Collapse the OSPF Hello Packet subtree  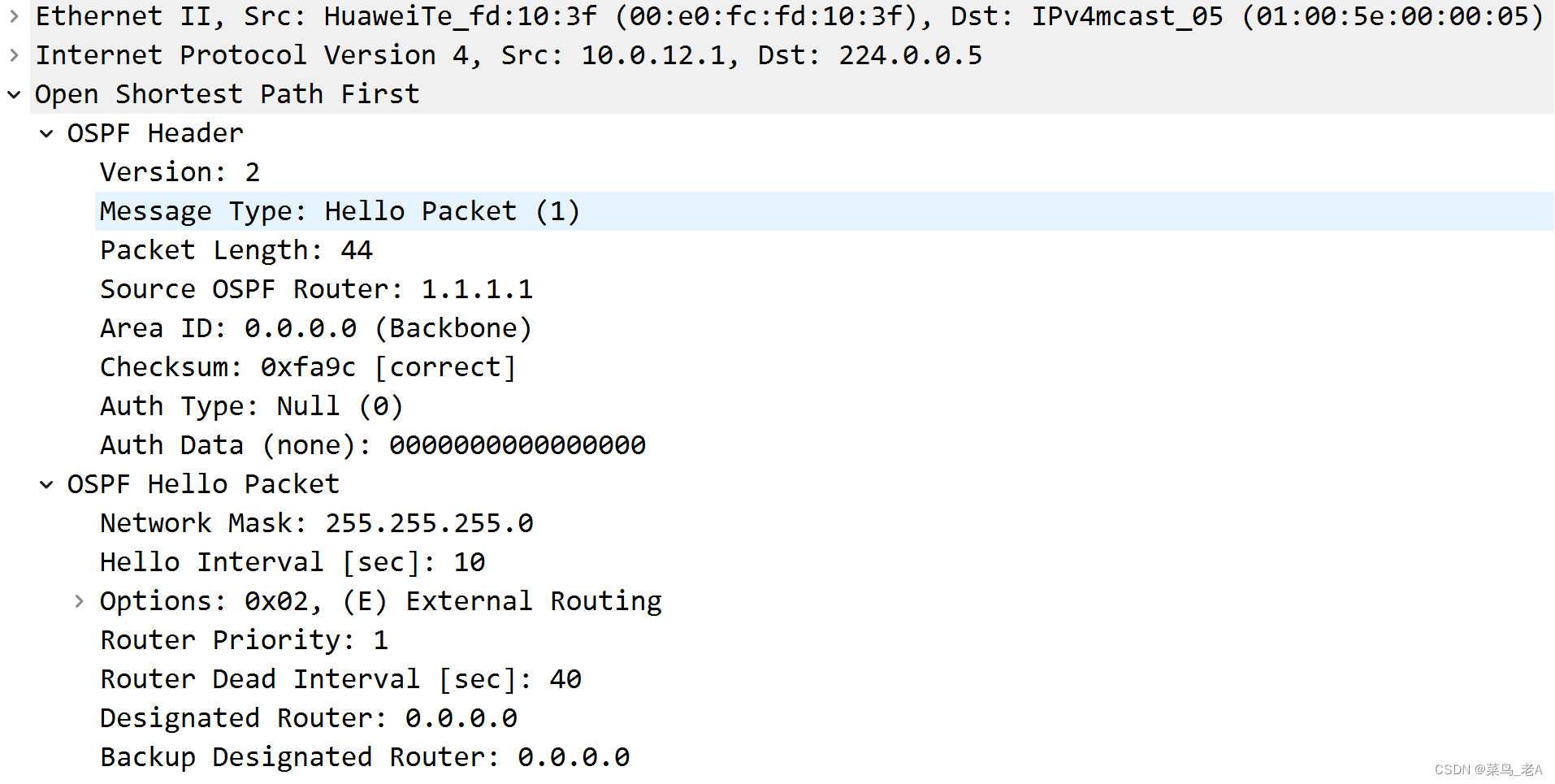[45, 483]
